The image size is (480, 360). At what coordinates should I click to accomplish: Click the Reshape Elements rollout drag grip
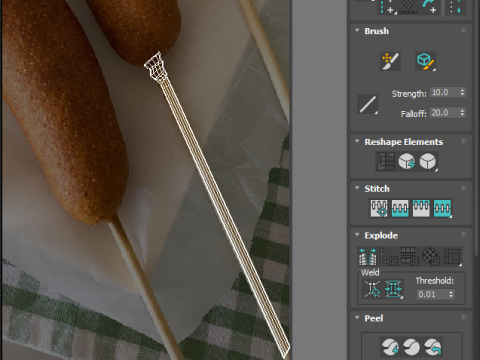pos(464,141)
